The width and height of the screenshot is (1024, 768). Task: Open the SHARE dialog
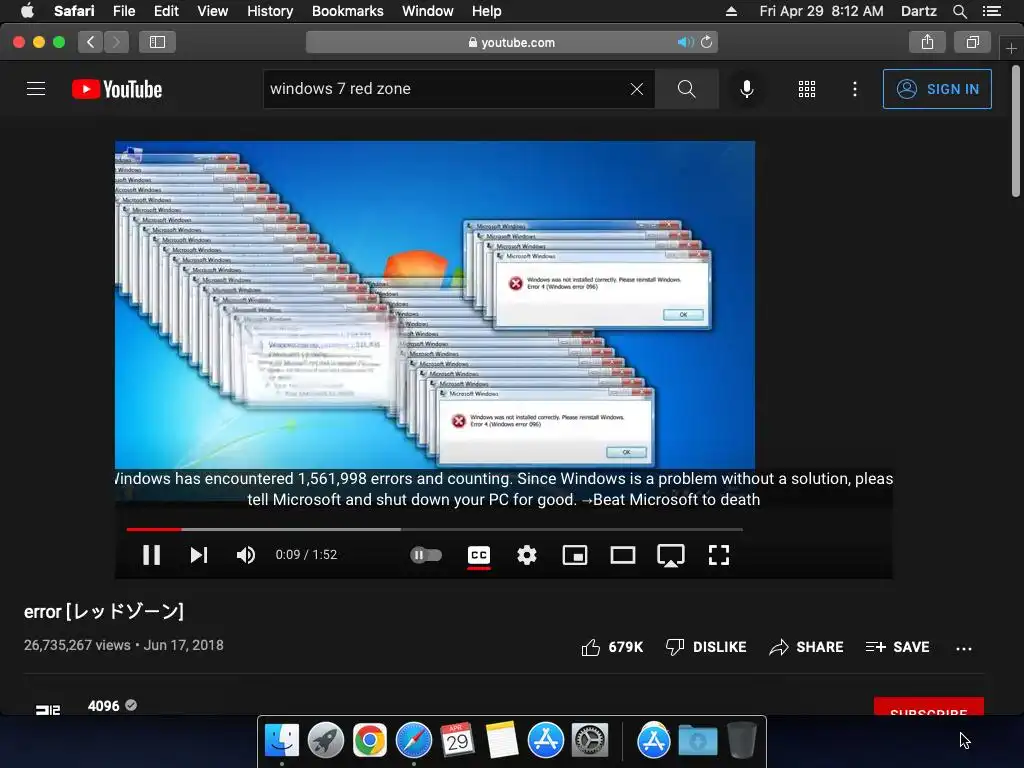click(807, 647)
